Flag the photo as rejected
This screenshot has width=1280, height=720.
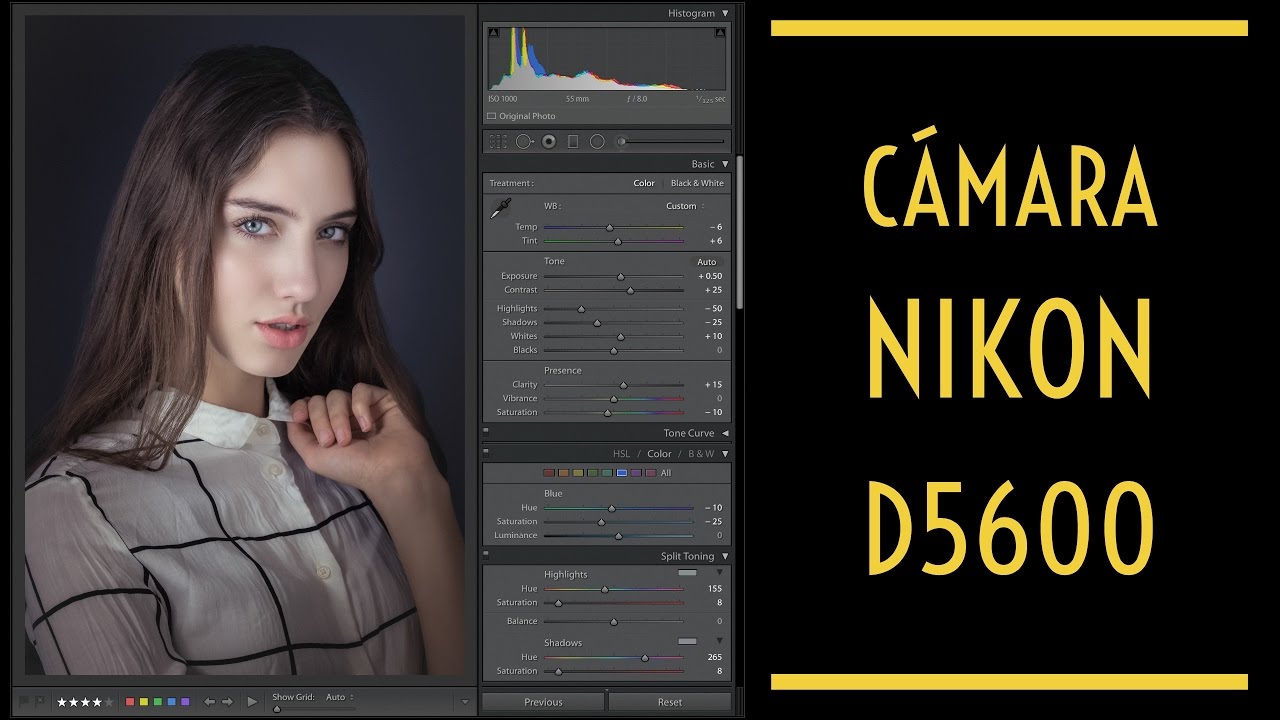[40, 702]
